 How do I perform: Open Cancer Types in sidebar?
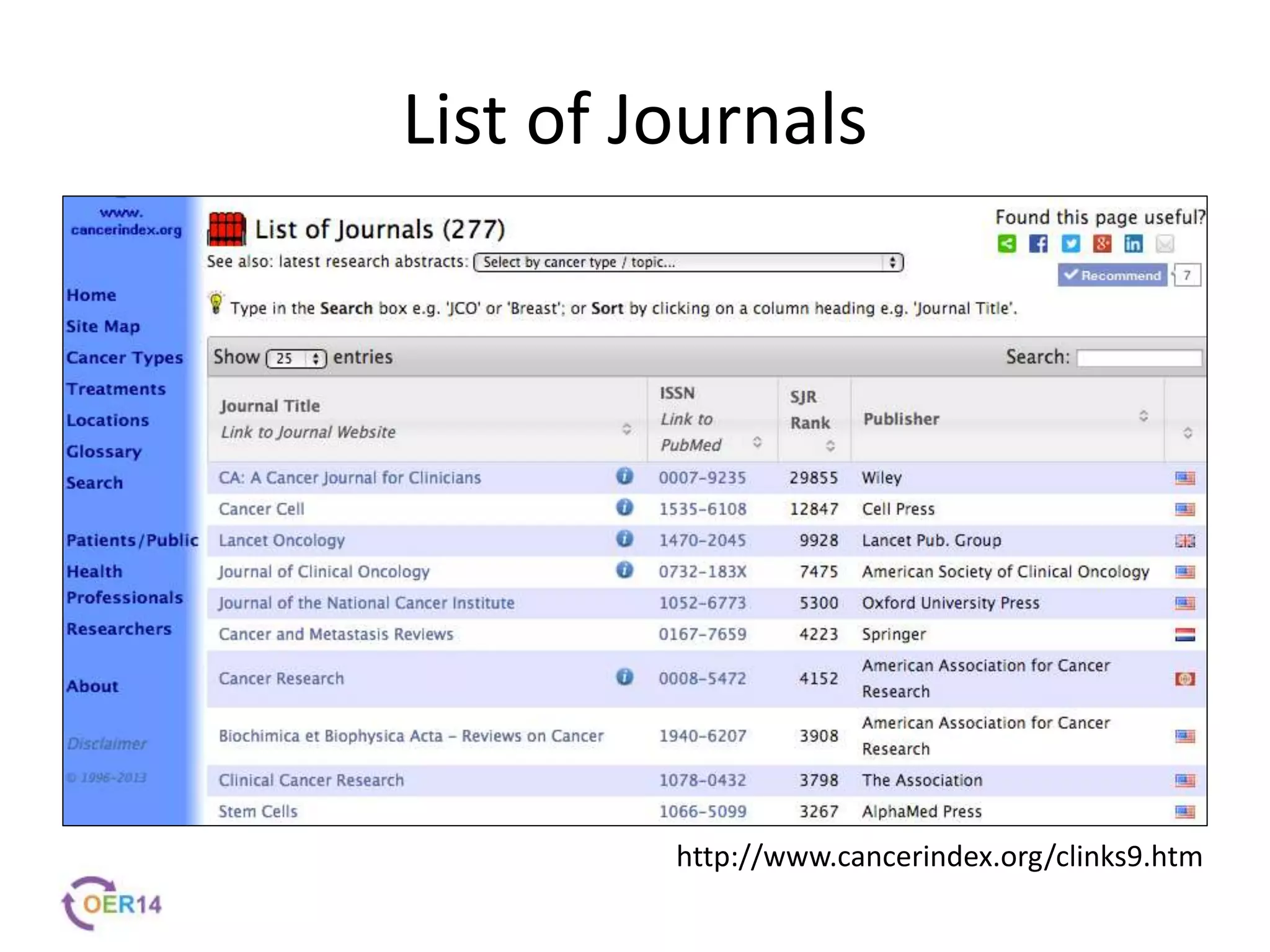coord(125,358)
